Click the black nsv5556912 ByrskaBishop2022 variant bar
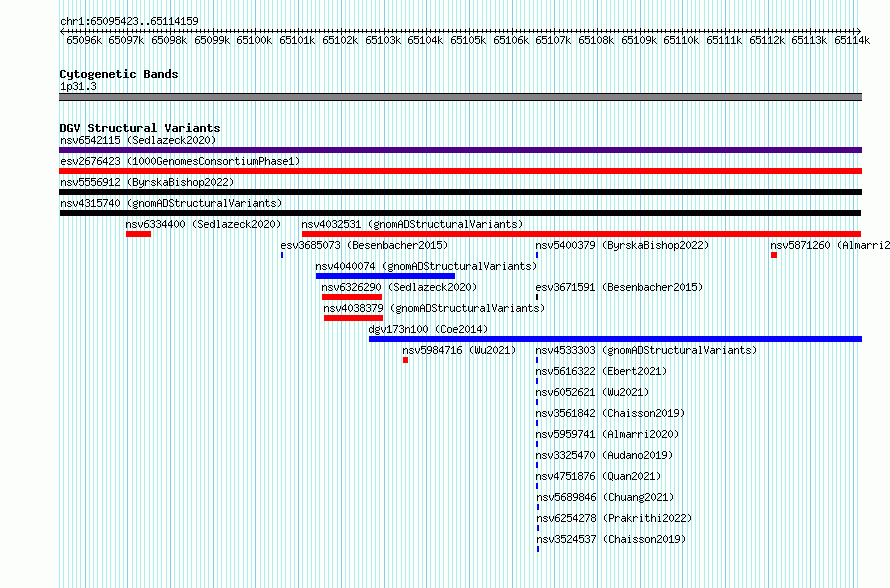 tap(460, 192)
